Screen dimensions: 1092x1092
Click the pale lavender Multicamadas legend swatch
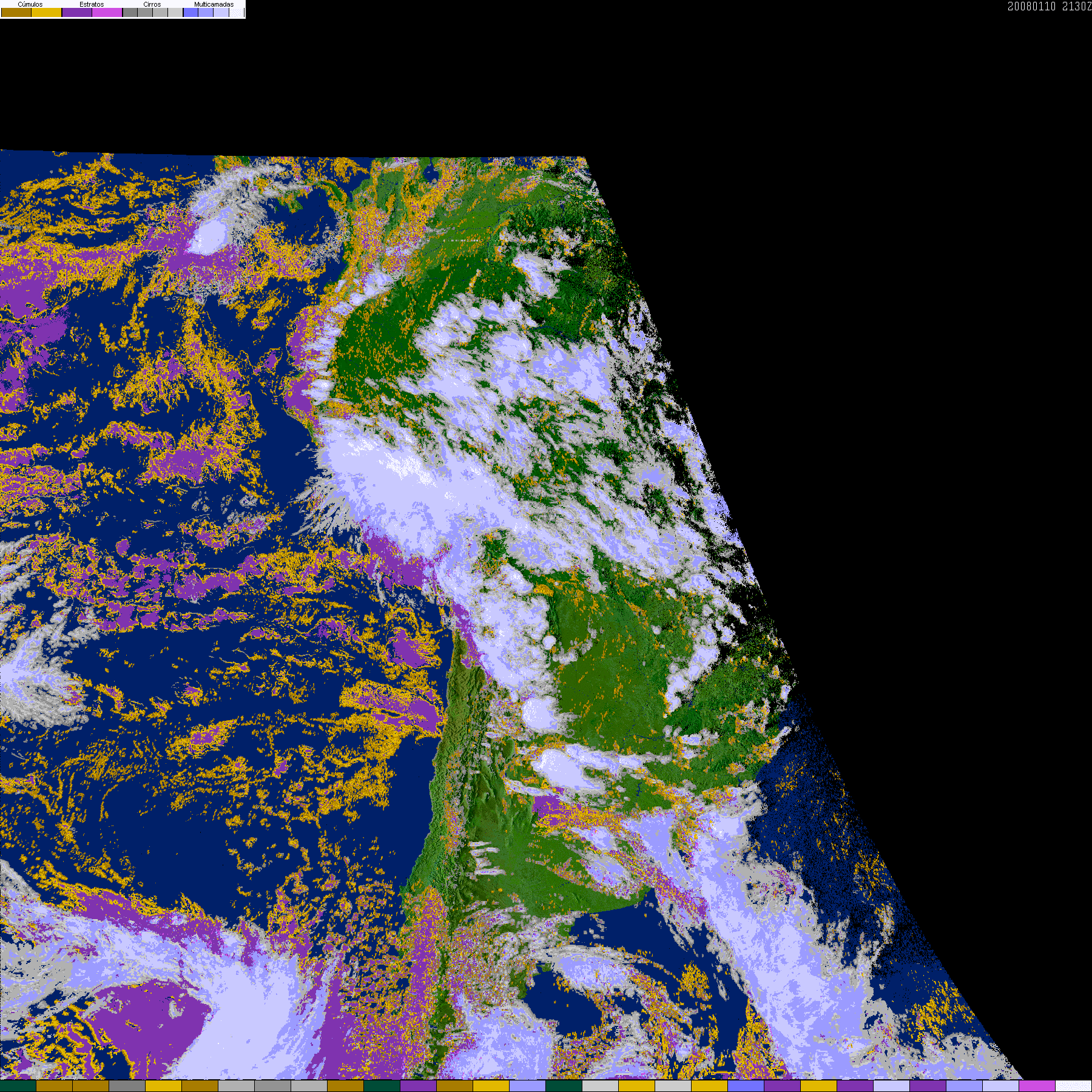tap(221, 12)
